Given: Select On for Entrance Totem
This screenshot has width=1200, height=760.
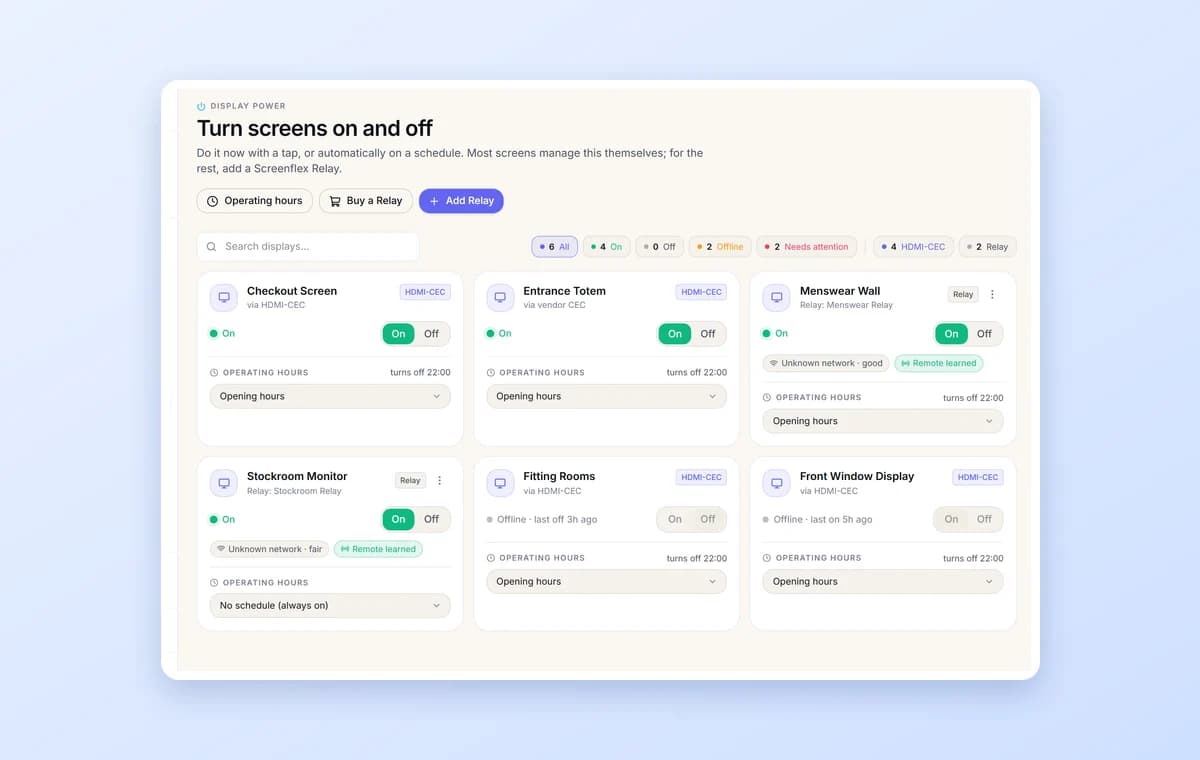Looking at the screenshot, I should (x=675, y=334).
